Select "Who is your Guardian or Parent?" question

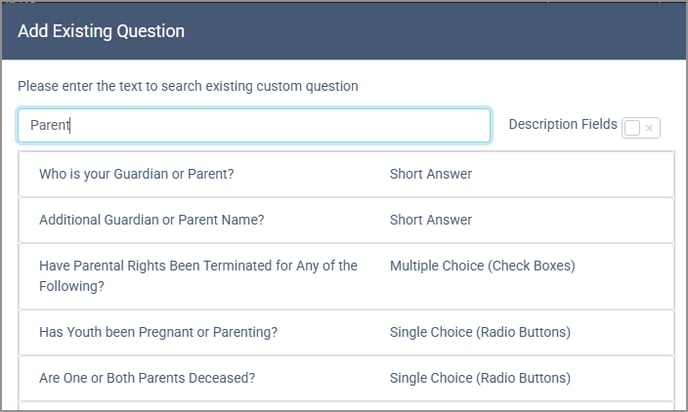pos(136,174)
